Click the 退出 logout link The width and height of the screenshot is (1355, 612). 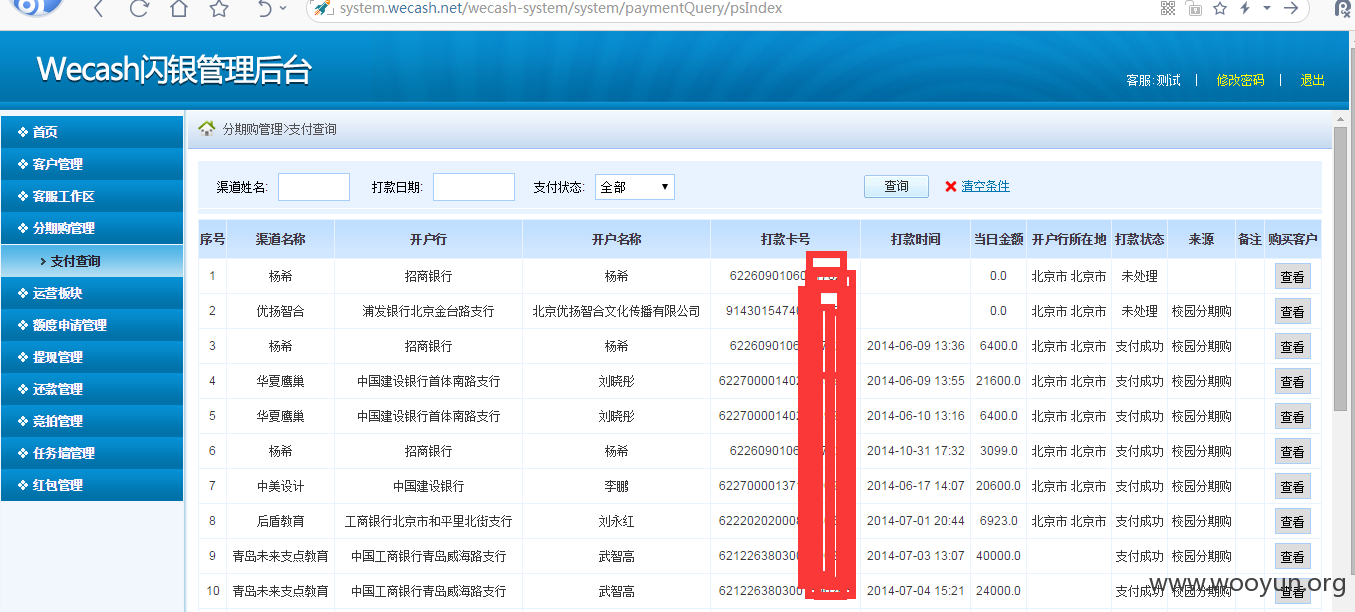point(1312,80)
